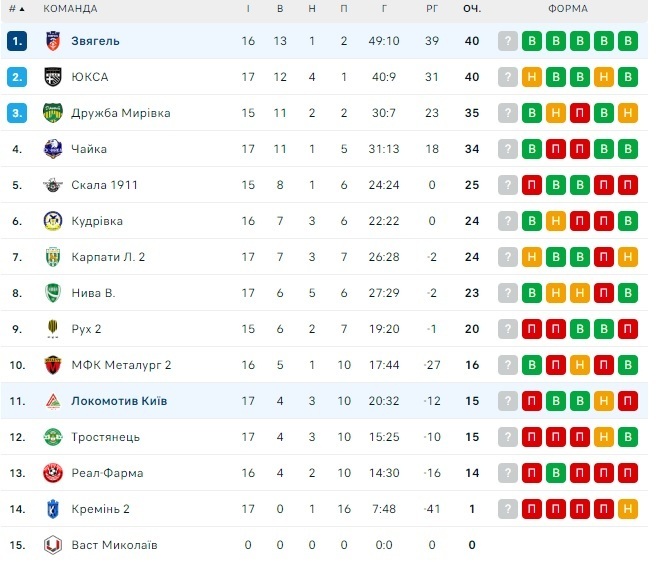Click the yellow Н draw badge for Кремінь 2
This screenshot has height=562, width=659.
[628, 509]
